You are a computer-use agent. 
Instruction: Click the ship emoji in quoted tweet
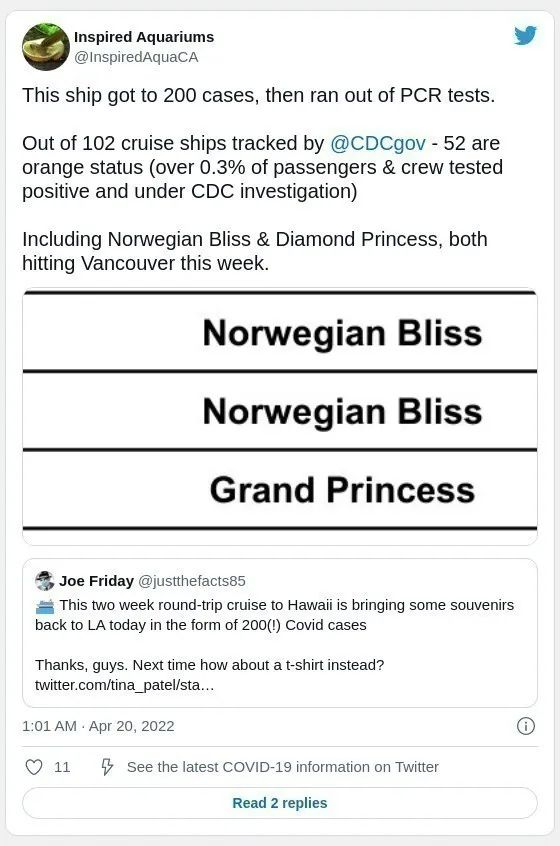pyautogui.click(x=45, y=606)
